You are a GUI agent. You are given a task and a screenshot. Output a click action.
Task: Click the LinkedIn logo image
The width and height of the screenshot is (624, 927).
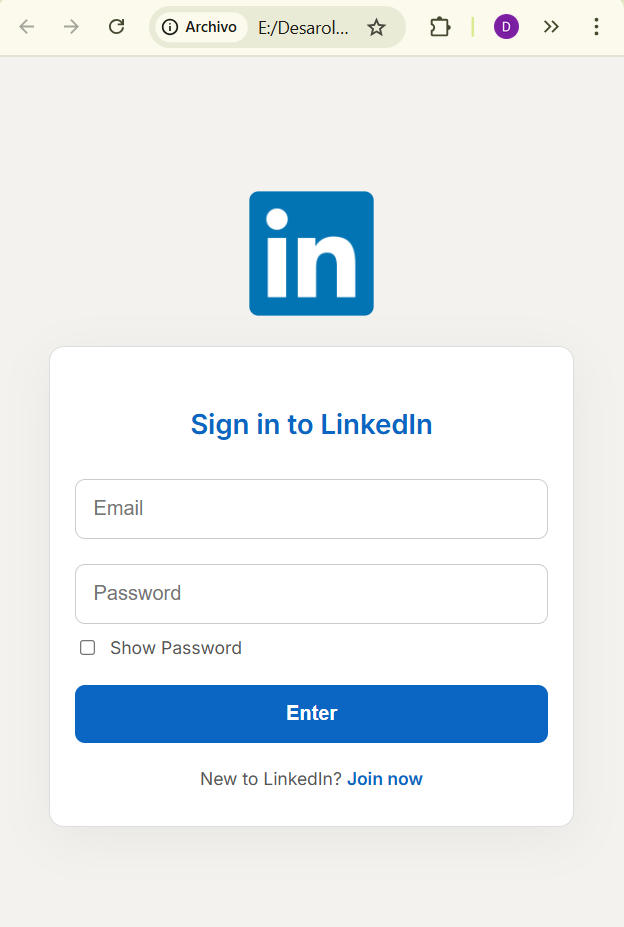tap(311, 253)
